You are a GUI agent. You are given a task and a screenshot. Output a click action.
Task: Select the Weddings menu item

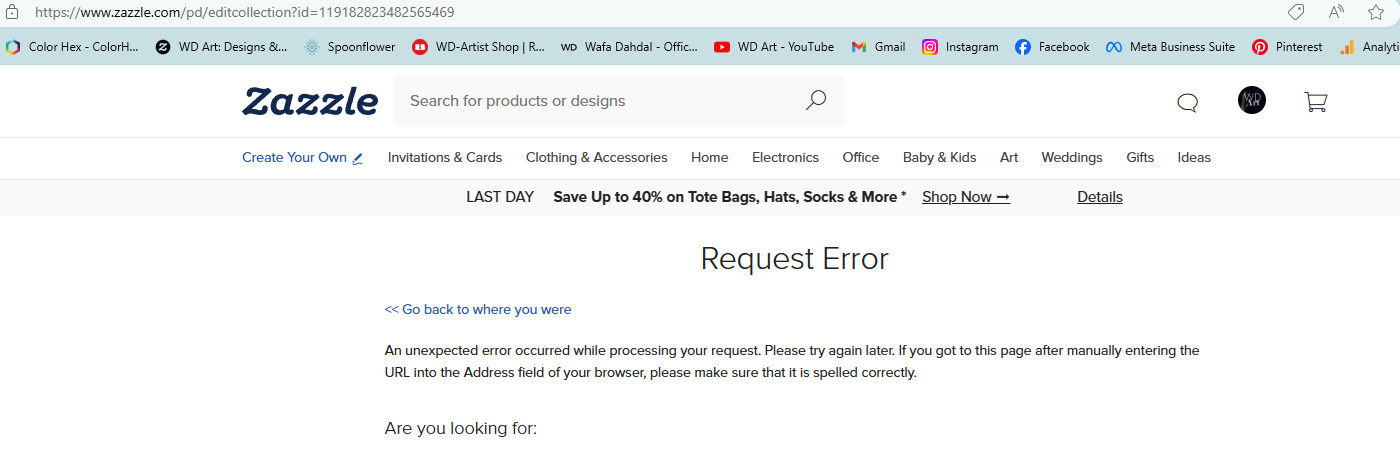1072,157
